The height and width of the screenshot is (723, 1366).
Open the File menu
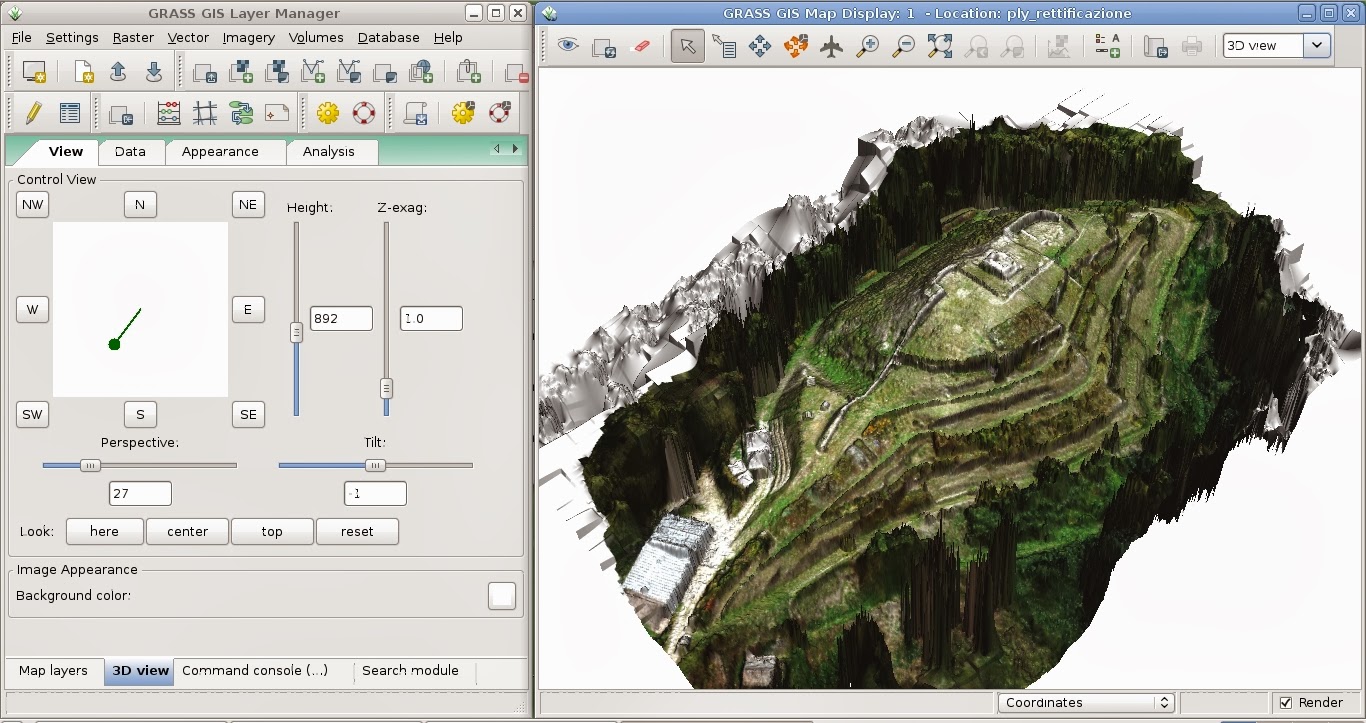pyautogui.click(x=22, y=37)
